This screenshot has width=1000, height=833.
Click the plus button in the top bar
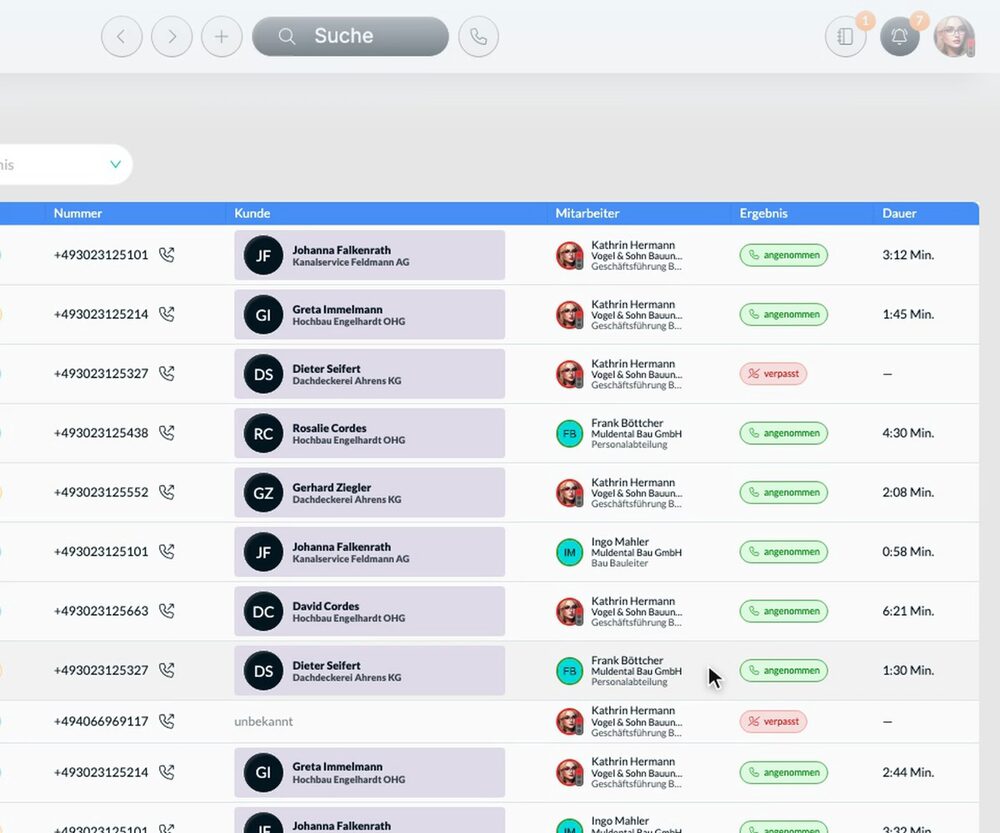(x=221, y=36)
